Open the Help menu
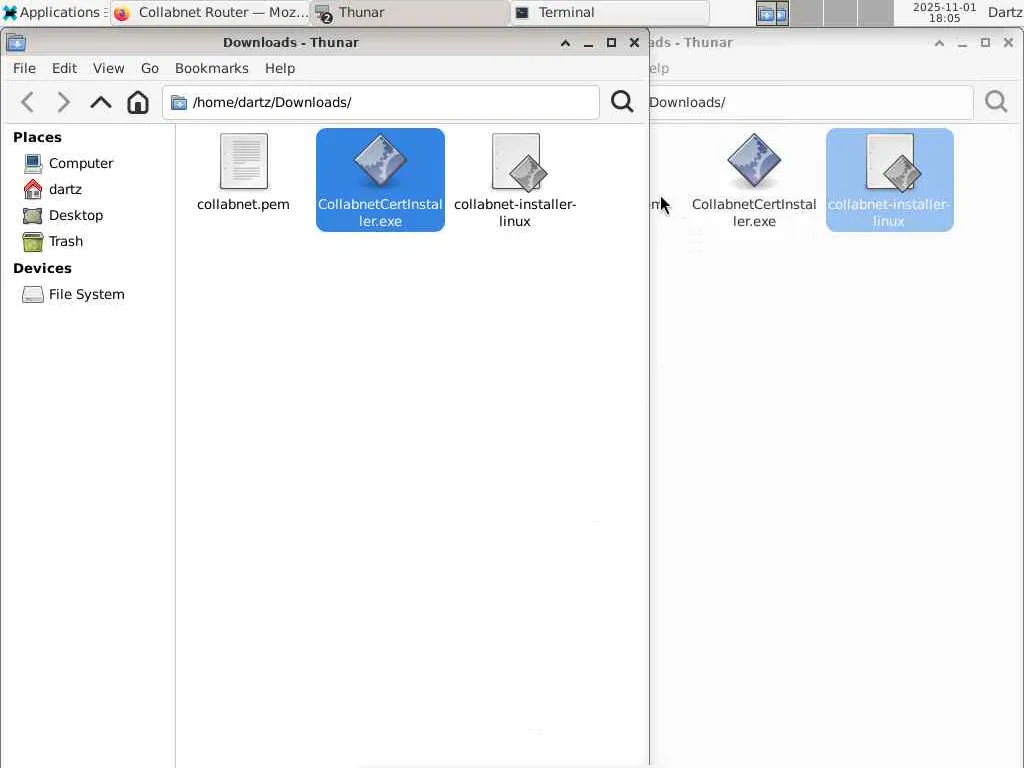The height and width of the screenshot is (768, 1024). pyautogui.click(x=280, y=68)
